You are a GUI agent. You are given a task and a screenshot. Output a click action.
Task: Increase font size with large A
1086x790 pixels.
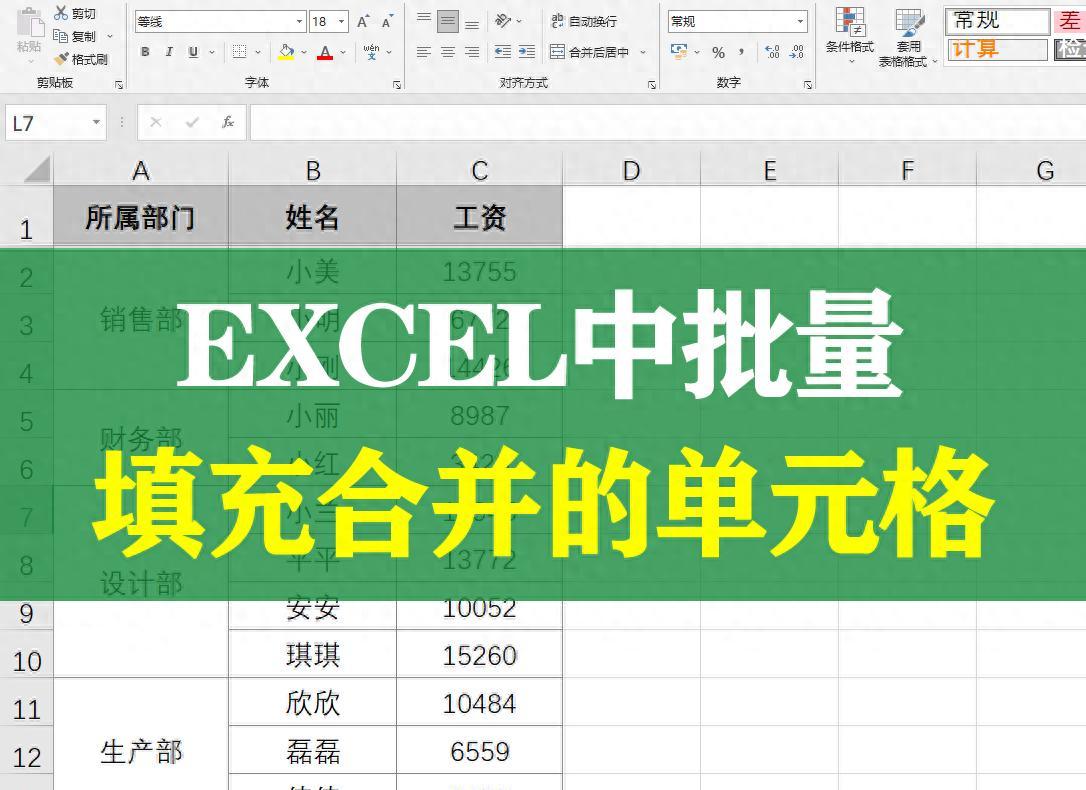(363, 21)
